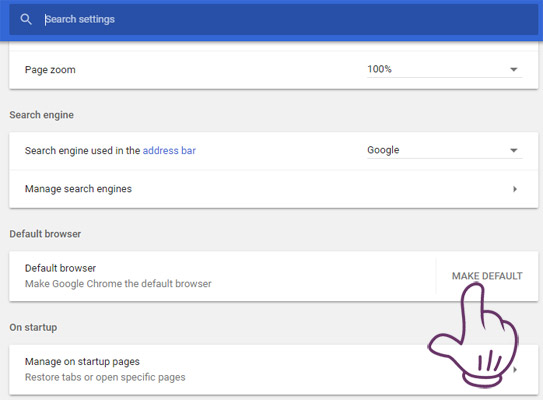The image size is (543, 400).
Task: Select the Default browser section heading
Action: tap(45, 234)
